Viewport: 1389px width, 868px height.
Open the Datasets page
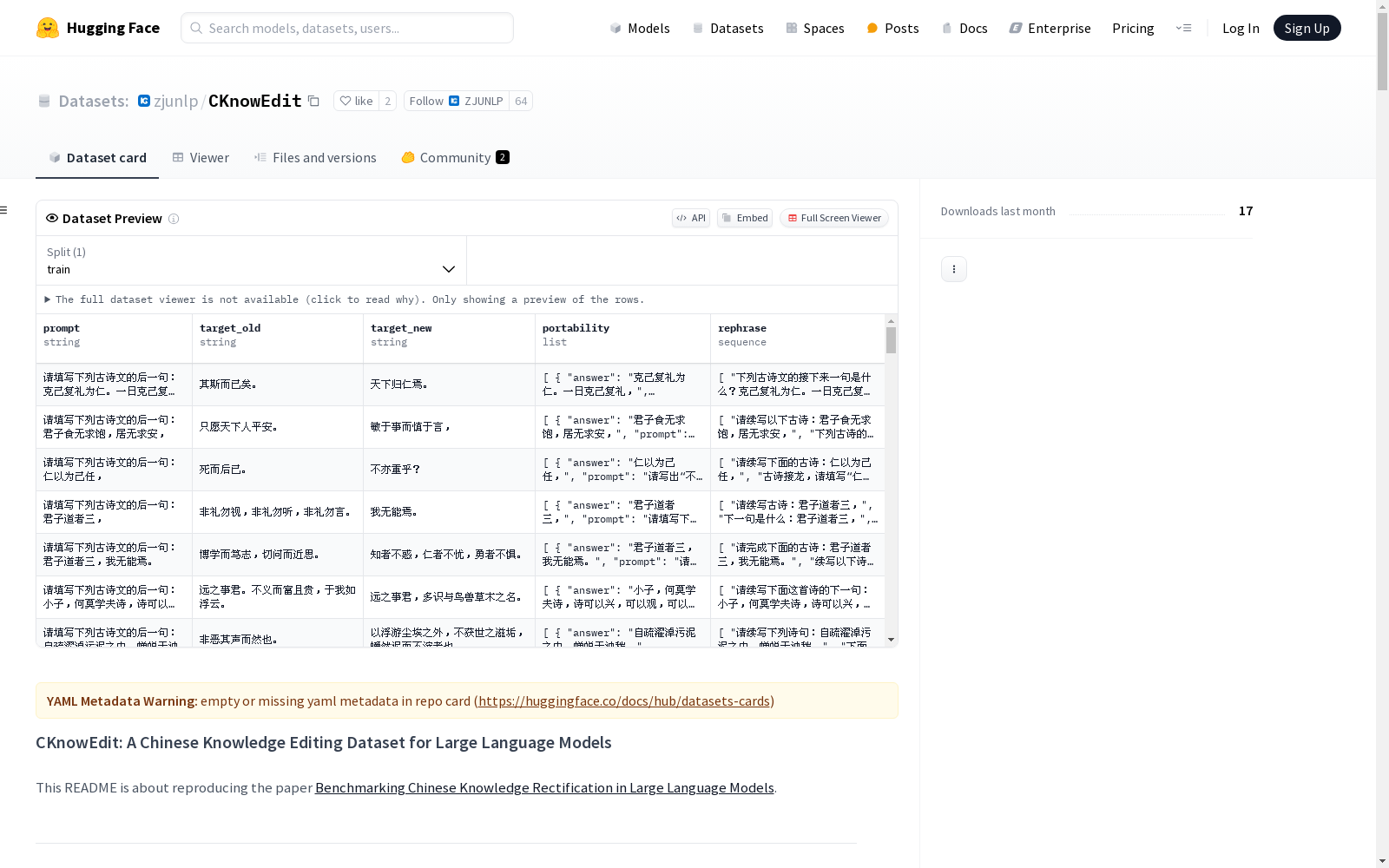point(727,28)
